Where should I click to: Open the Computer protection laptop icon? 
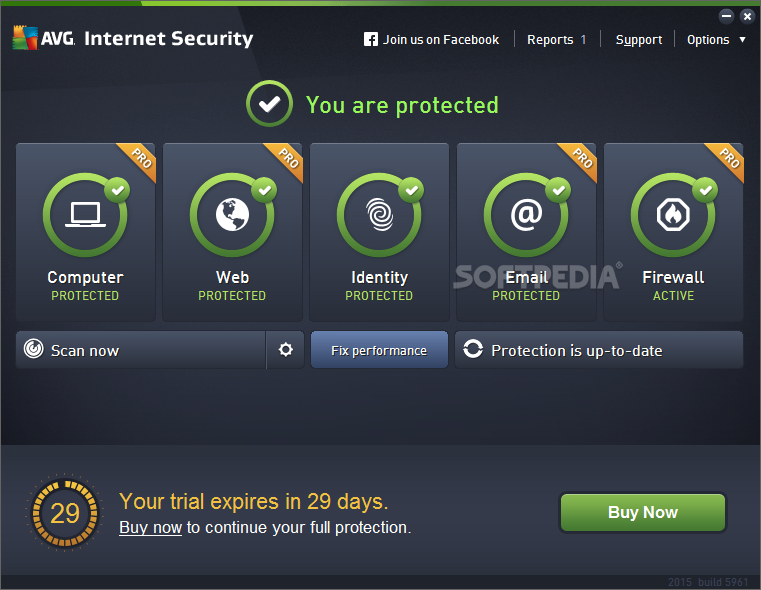tap(86, 215)
